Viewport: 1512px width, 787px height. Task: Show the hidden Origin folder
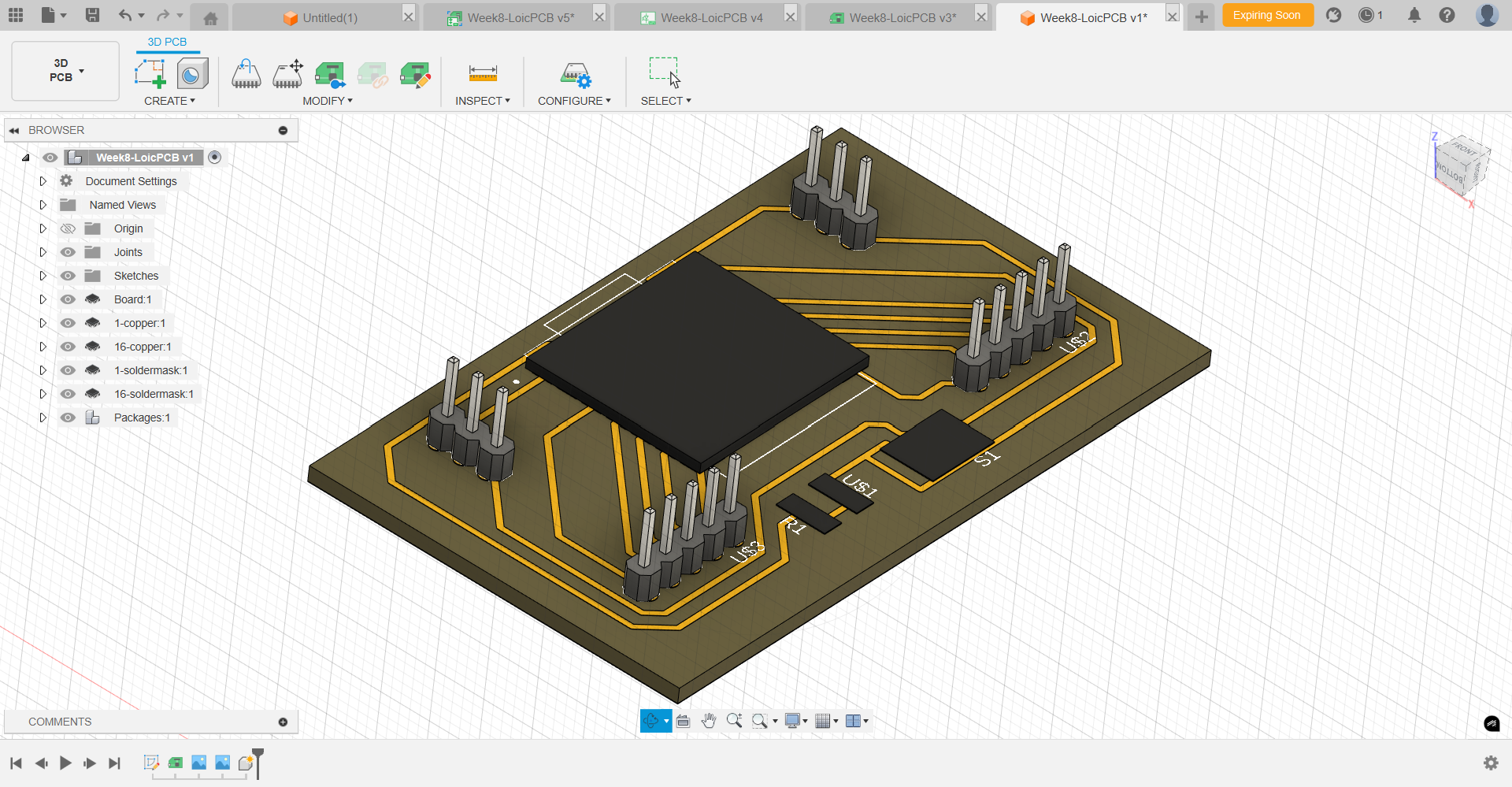pos(69,228)
